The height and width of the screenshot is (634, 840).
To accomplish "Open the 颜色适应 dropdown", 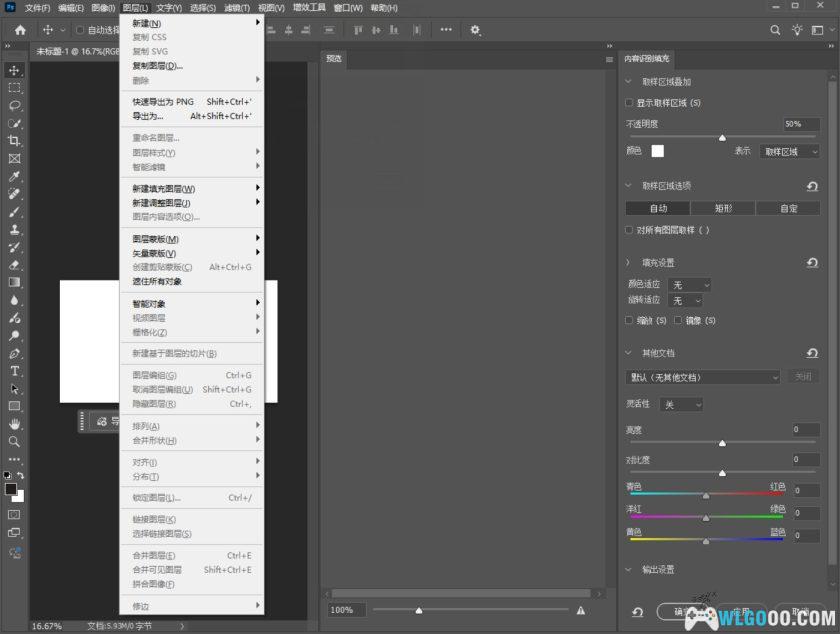I will click(x=690, y=285).
